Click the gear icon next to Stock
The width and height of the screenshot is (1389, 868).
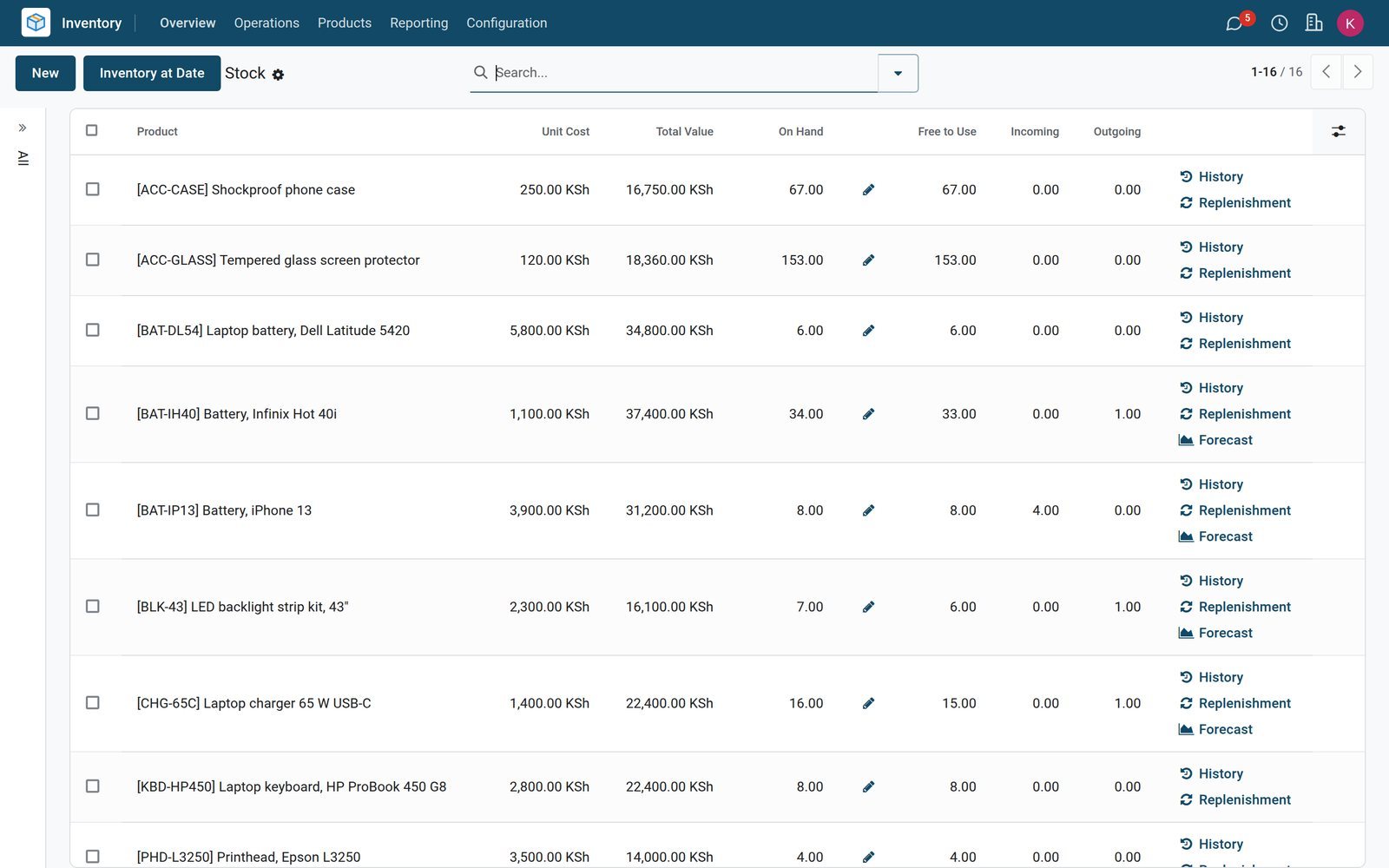(x=278, y=75)
